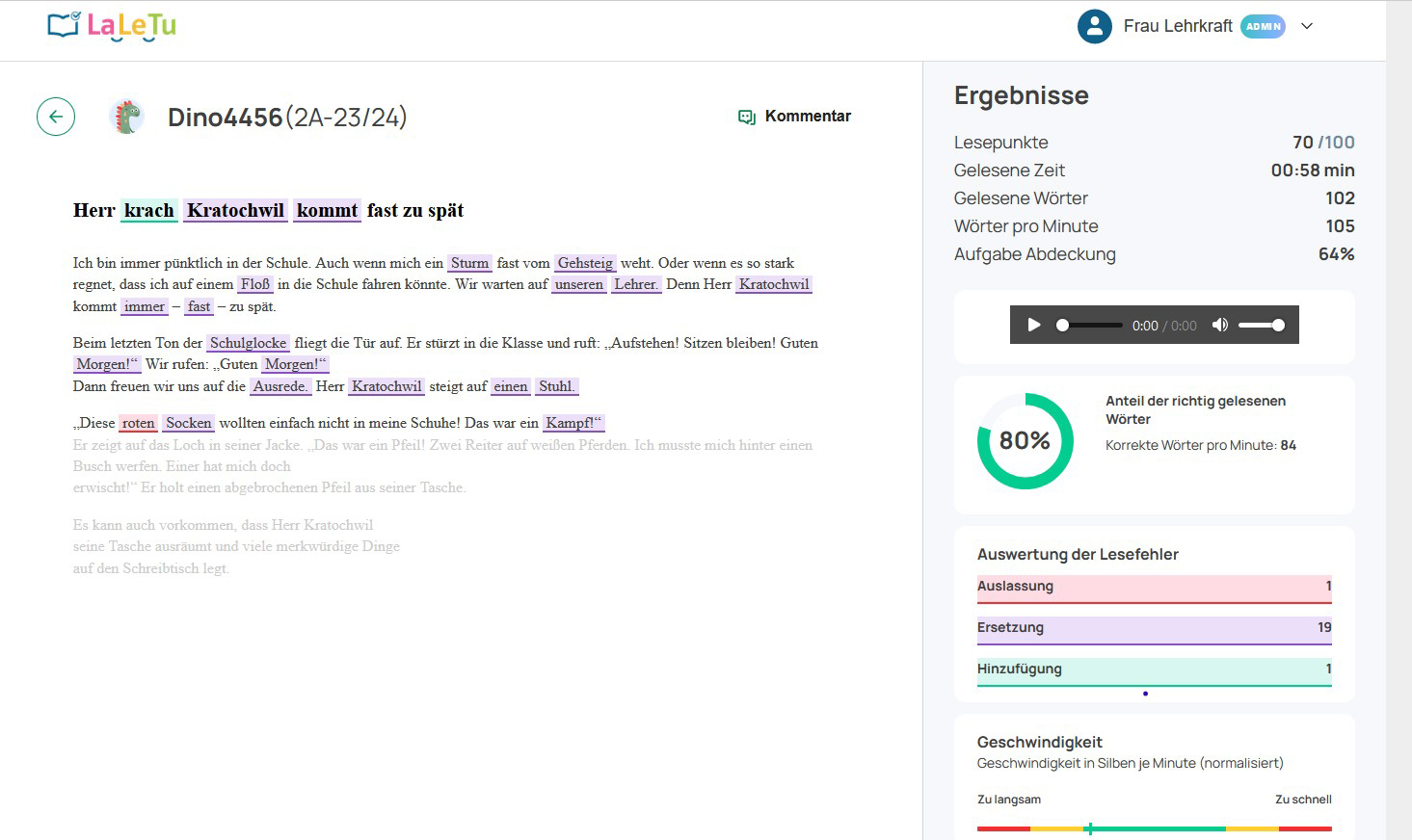Viewport: 1412px width, 840px height.
Task: Expand the Frau Lehrkraft account dropdown
Action: (1307, 26)
